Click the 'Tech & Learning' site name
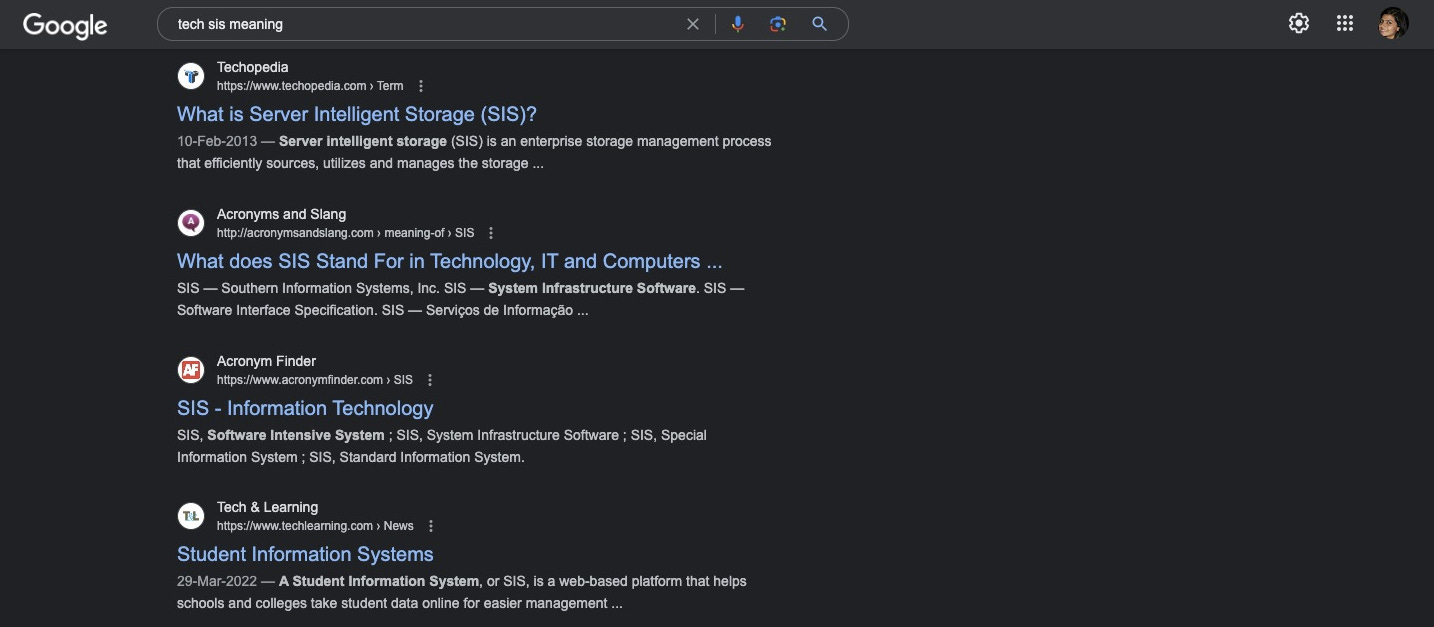Screen dimensions: 1434x627 pyautogui.click(x=267, y=507)
